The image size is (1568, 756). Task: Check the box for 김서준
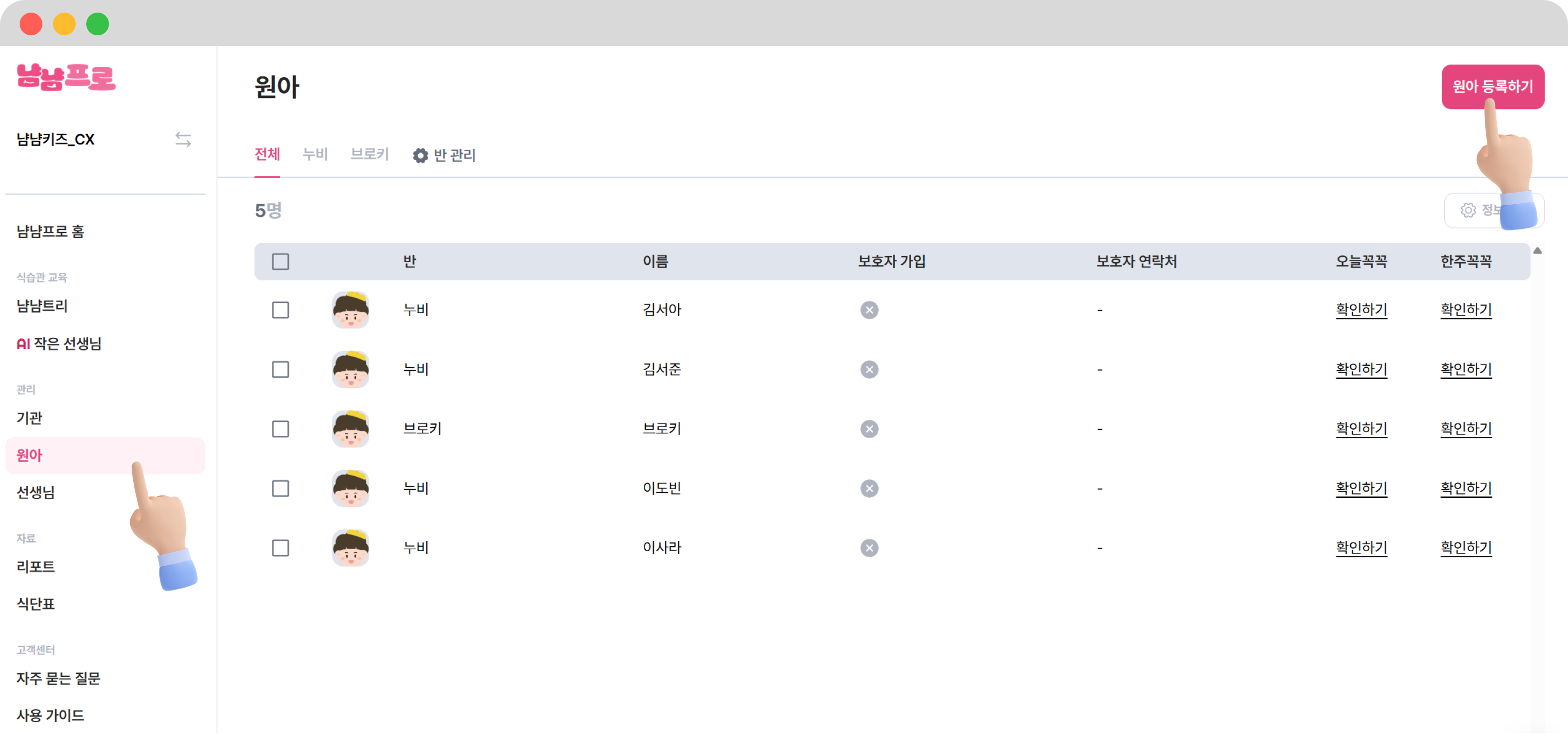pos(280,370)
